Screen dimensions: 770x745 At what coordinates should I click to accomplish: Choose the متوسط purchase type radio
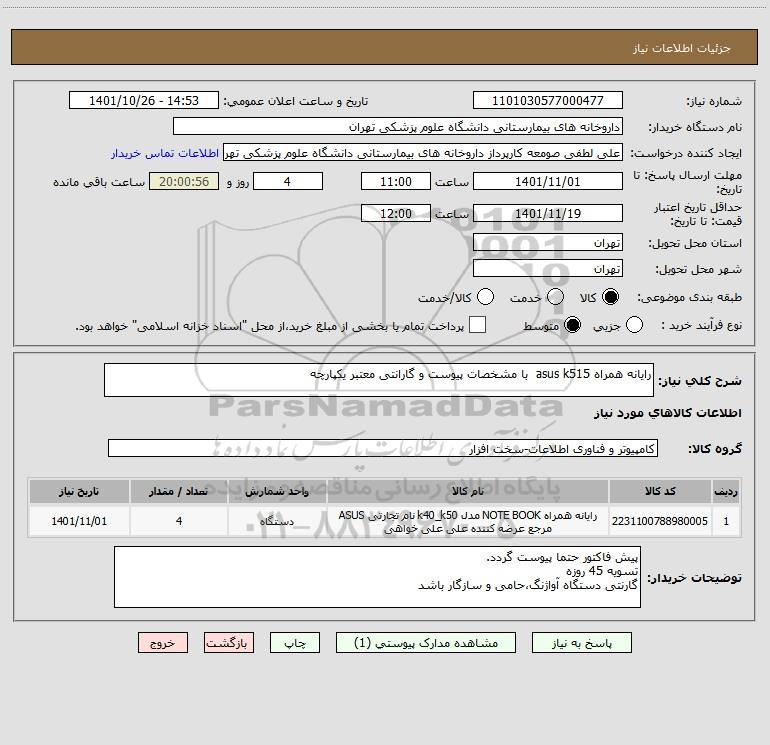click(x=572, y=325)
